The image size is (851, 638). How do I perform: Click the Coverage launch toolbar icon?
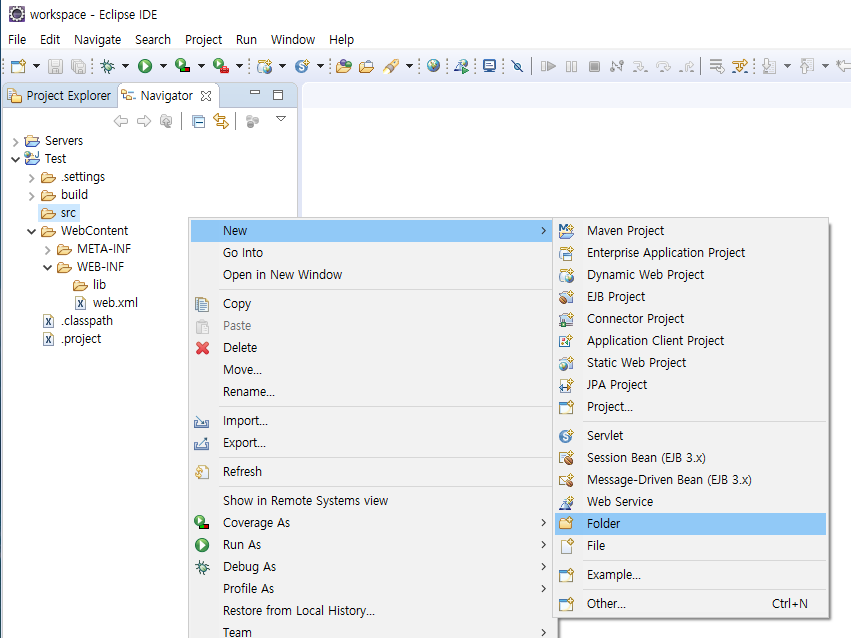[x=183, y=66]
